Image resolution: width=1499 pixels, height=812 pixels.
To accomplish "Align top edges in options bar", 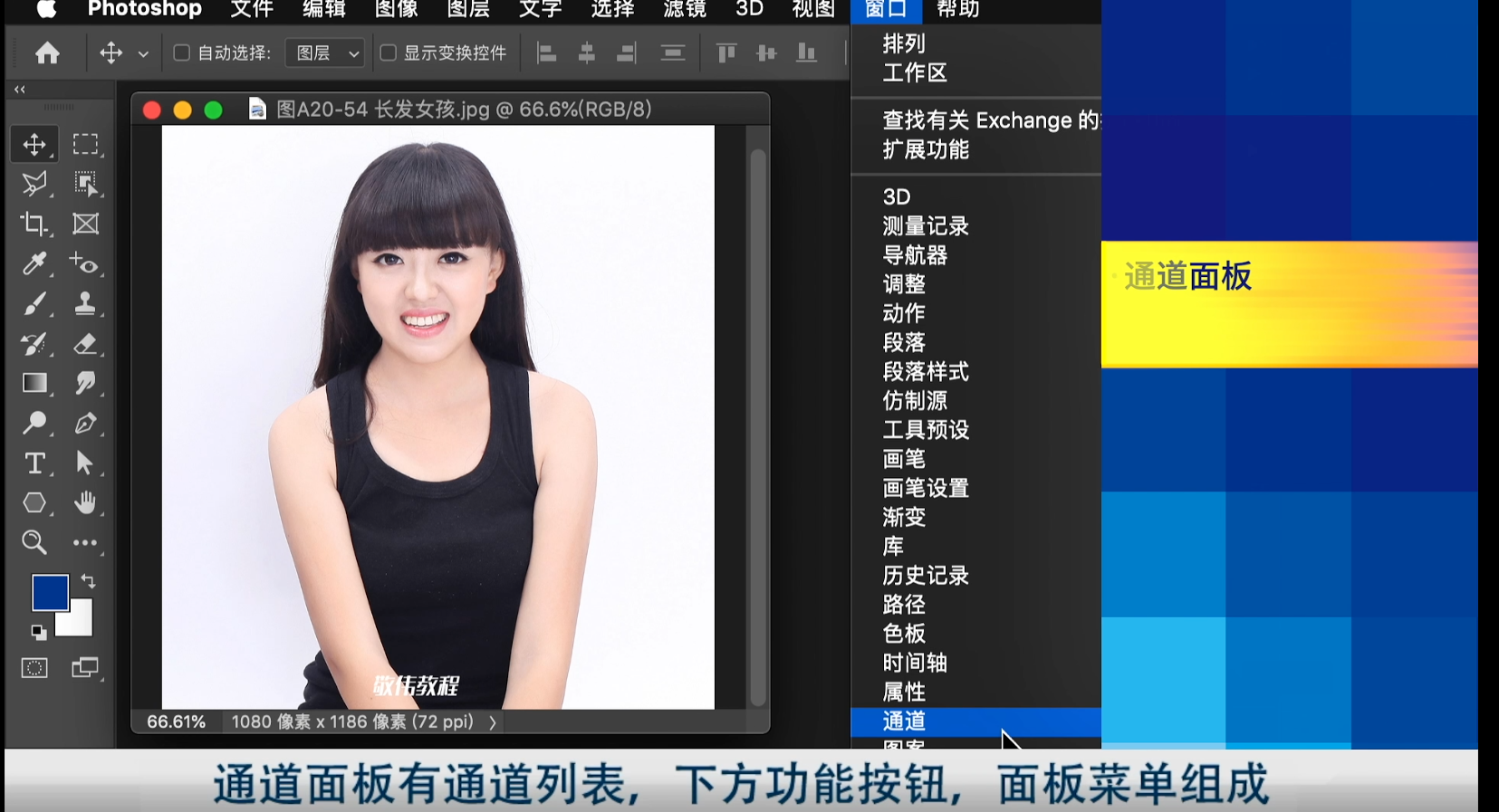I will 725,53.
